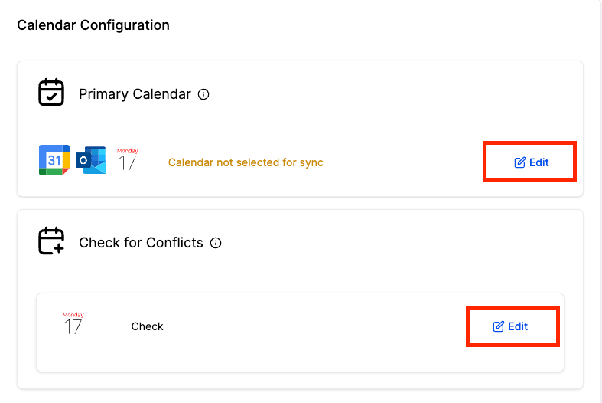Select the Check calendar row card
Screen dimensions: 602x403
[300, 332]
